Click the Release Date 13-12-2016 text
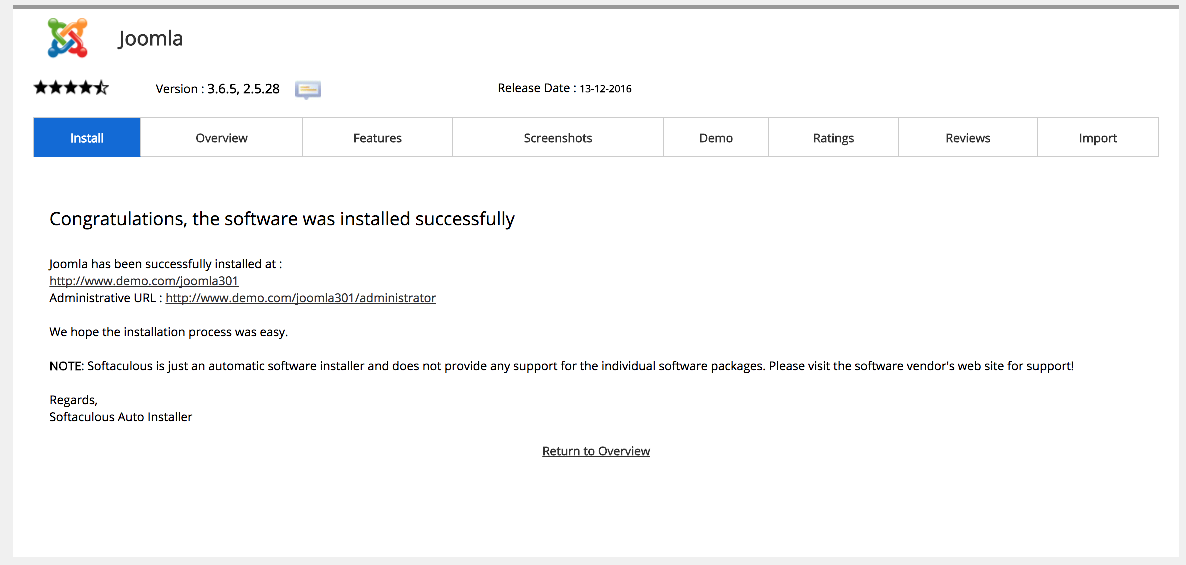This screenshot has width=1186, height=565. (x=564, y=88)
